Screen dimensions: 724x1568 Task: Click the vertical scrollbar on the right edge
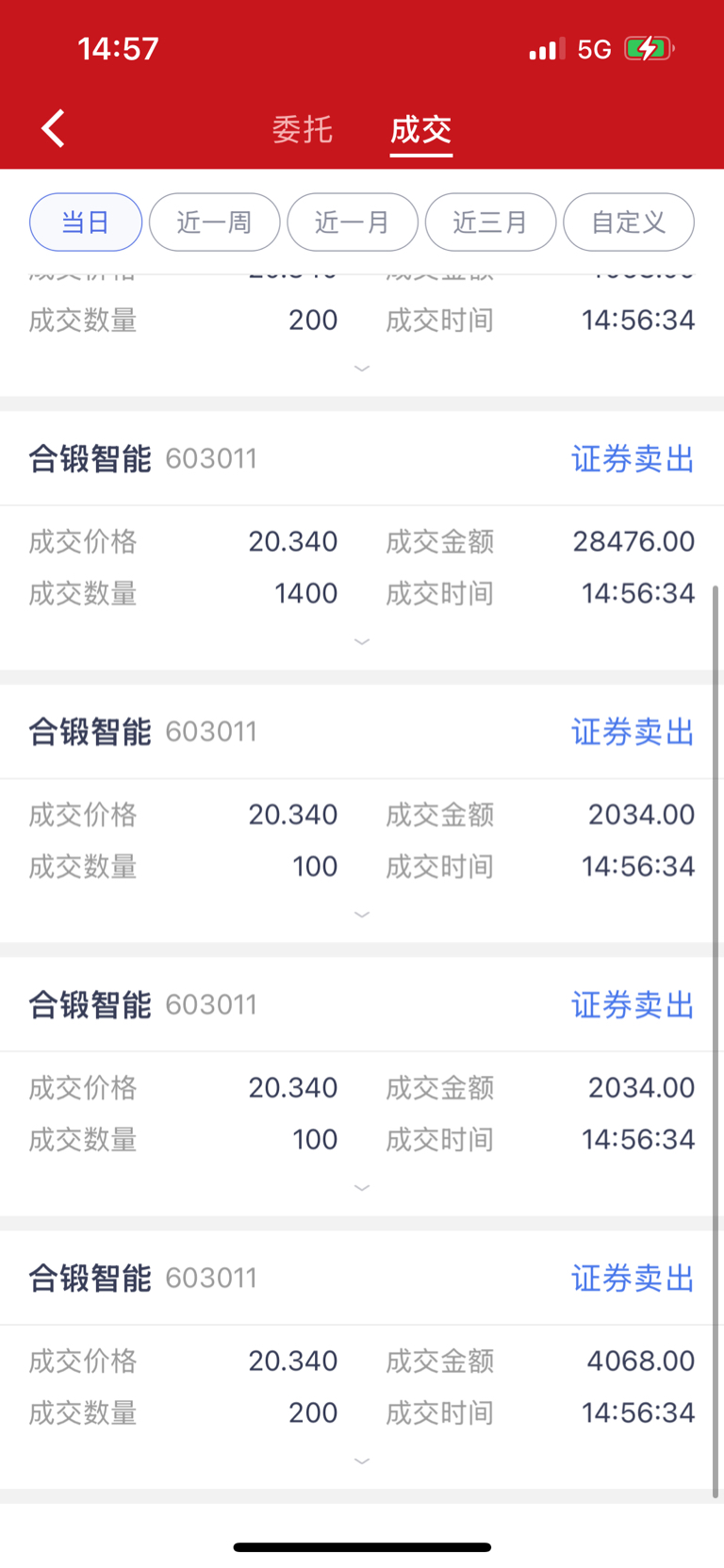[716, 1042]
